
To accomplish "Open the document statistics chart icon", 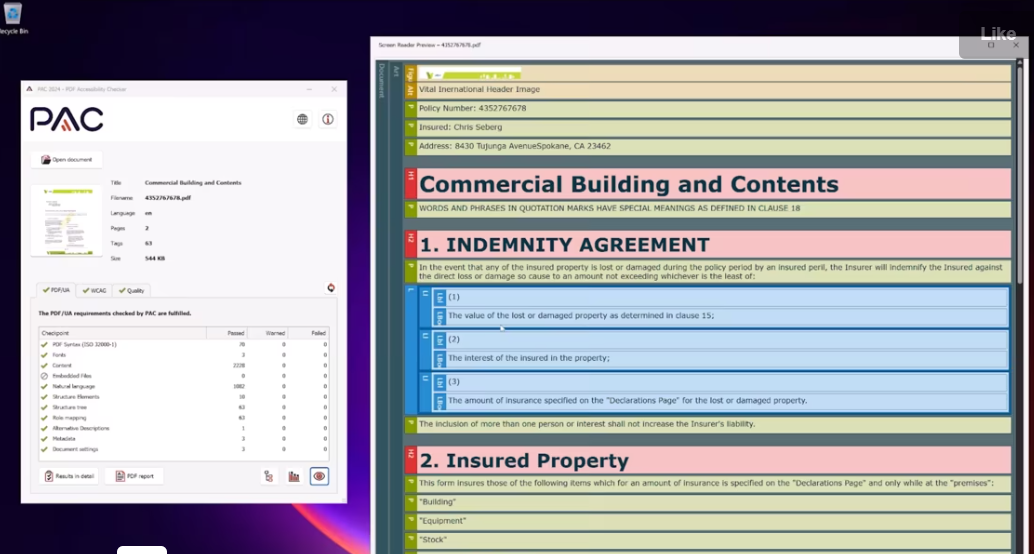I will click(x=294, y=476).
